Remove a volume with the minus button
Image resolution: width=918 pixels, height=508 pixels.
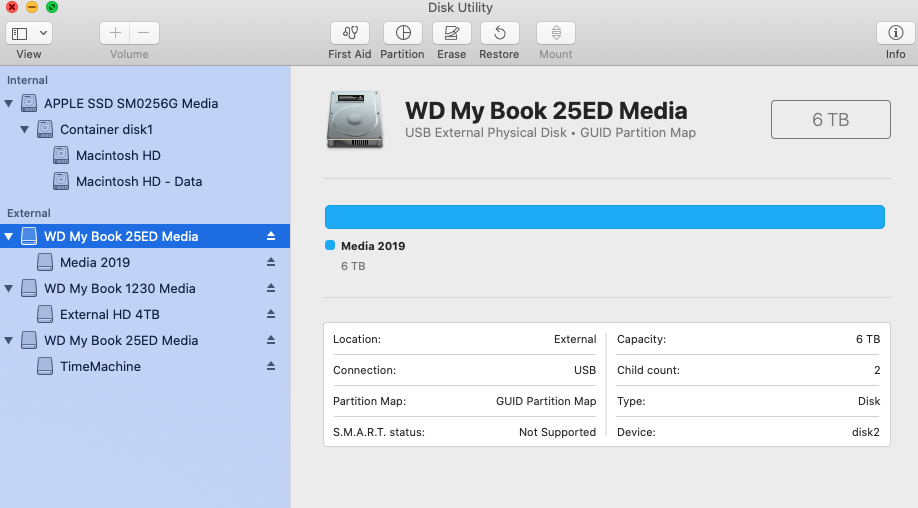[x=144, y=33]
